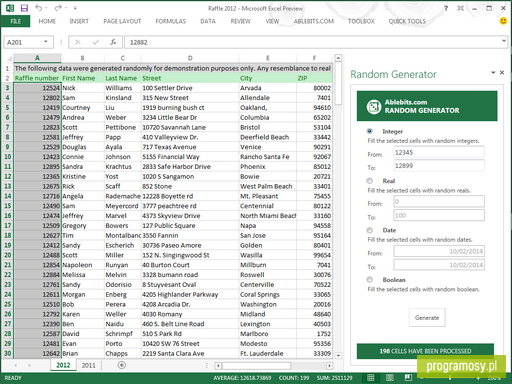
Task: Open the Undo history dropdown arrow
Action: click(x=47, y=8)
